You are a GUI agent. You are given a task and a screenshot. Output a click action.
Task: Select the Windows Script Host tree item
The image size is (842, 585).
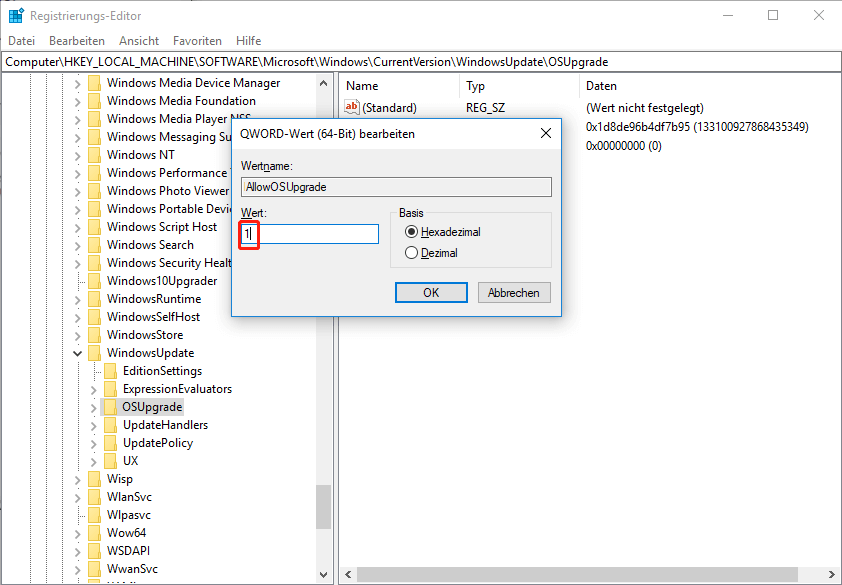click(162, 227)
